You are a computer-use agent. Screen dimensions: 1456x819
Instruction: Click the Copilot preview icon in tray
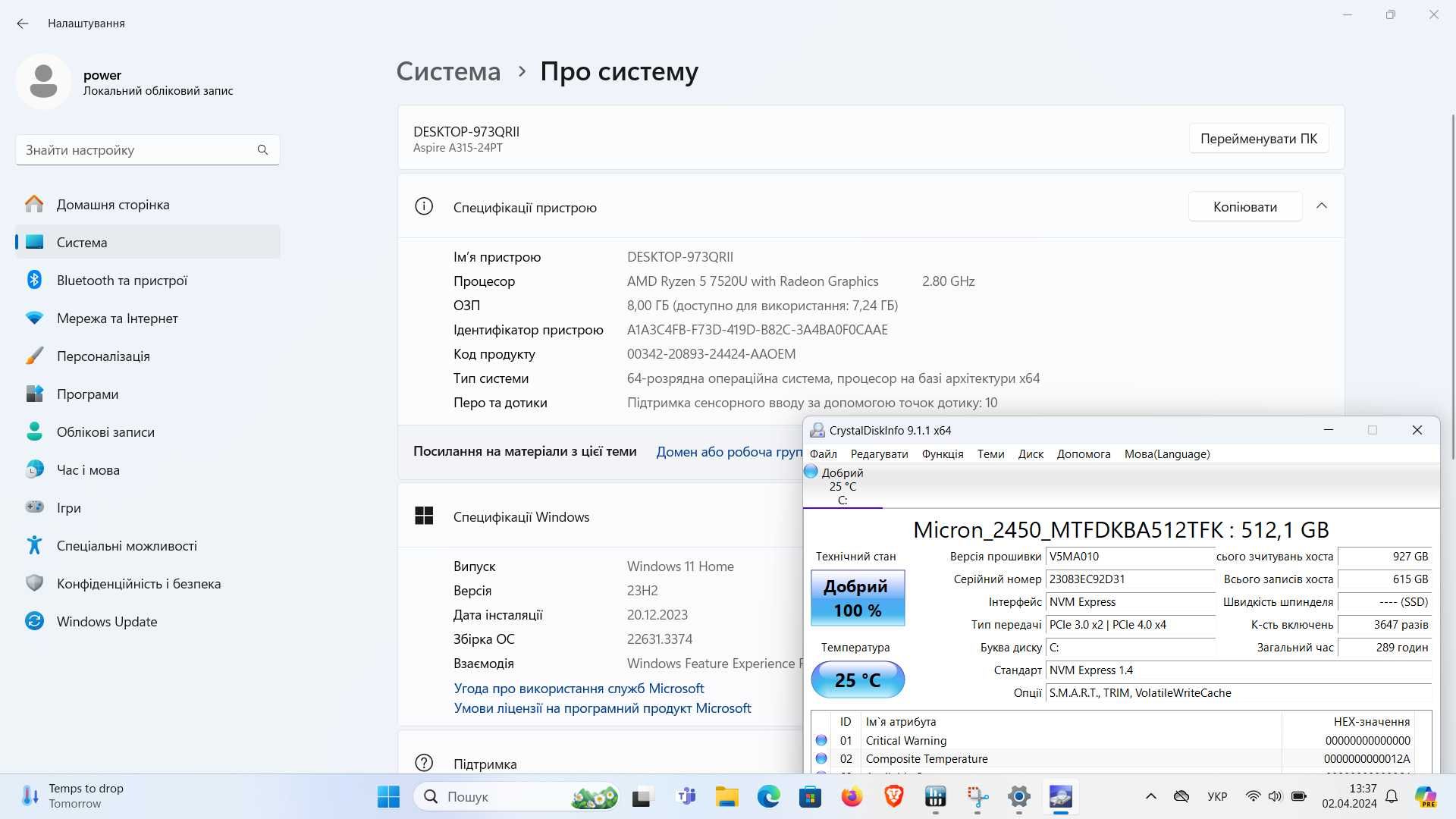[1426, 796]
